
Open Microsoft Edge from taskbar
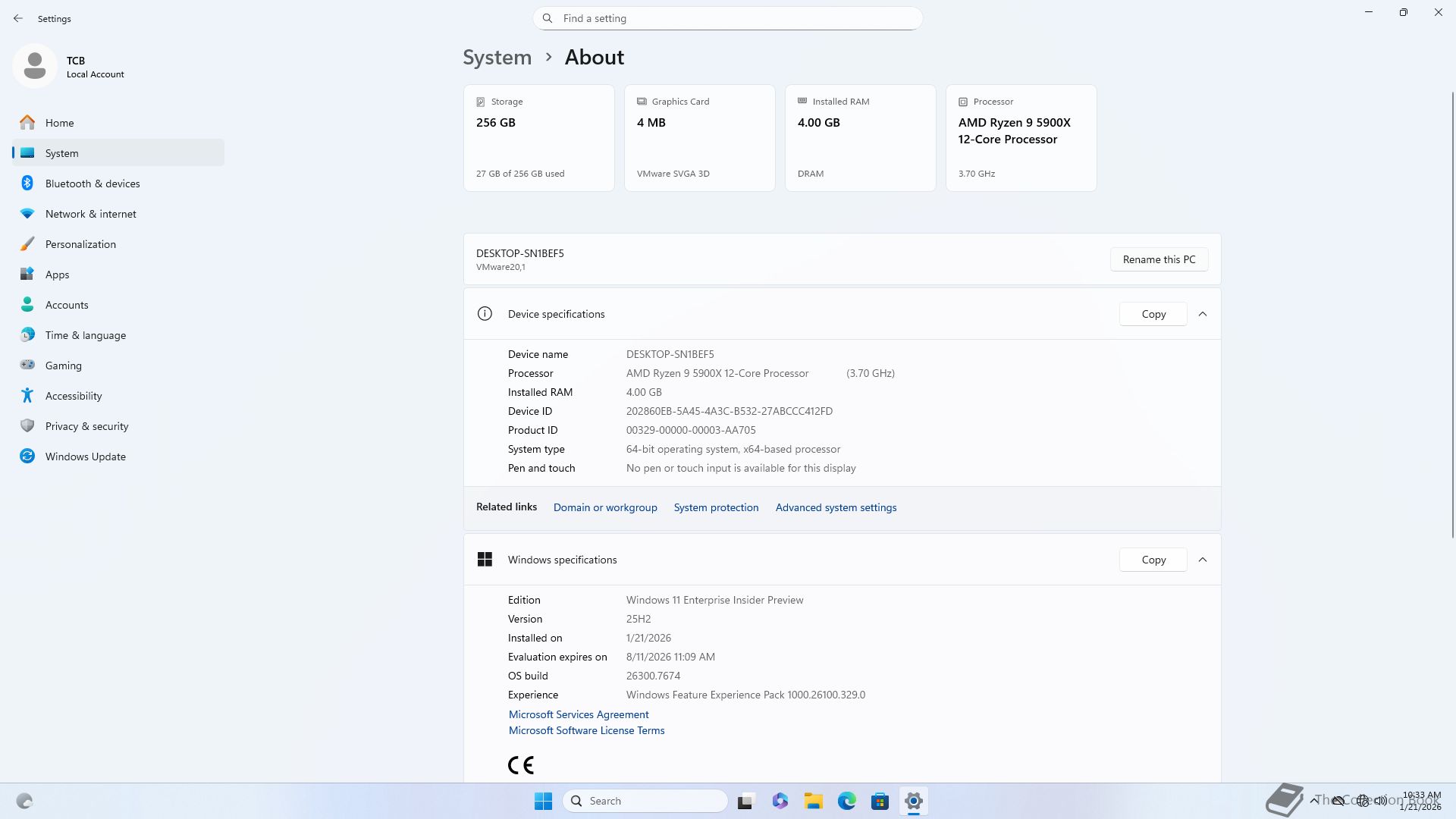(x=846, y=801)
